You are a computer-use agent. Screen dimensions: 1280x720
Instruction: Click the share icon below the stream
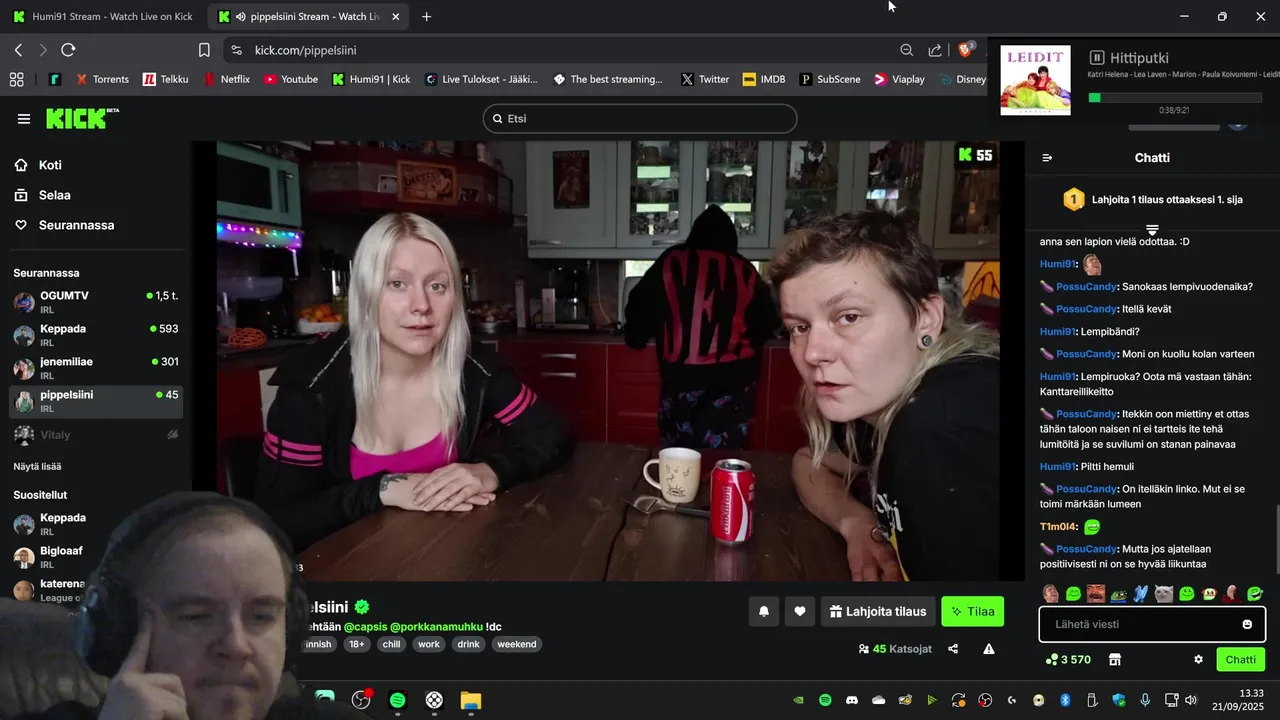[x=953, y=649]
